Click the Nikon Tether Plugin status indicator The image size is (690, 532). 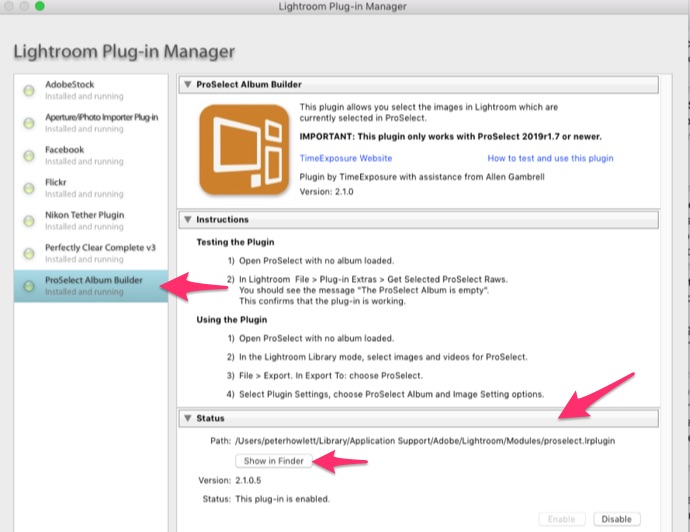coord(29,221)
